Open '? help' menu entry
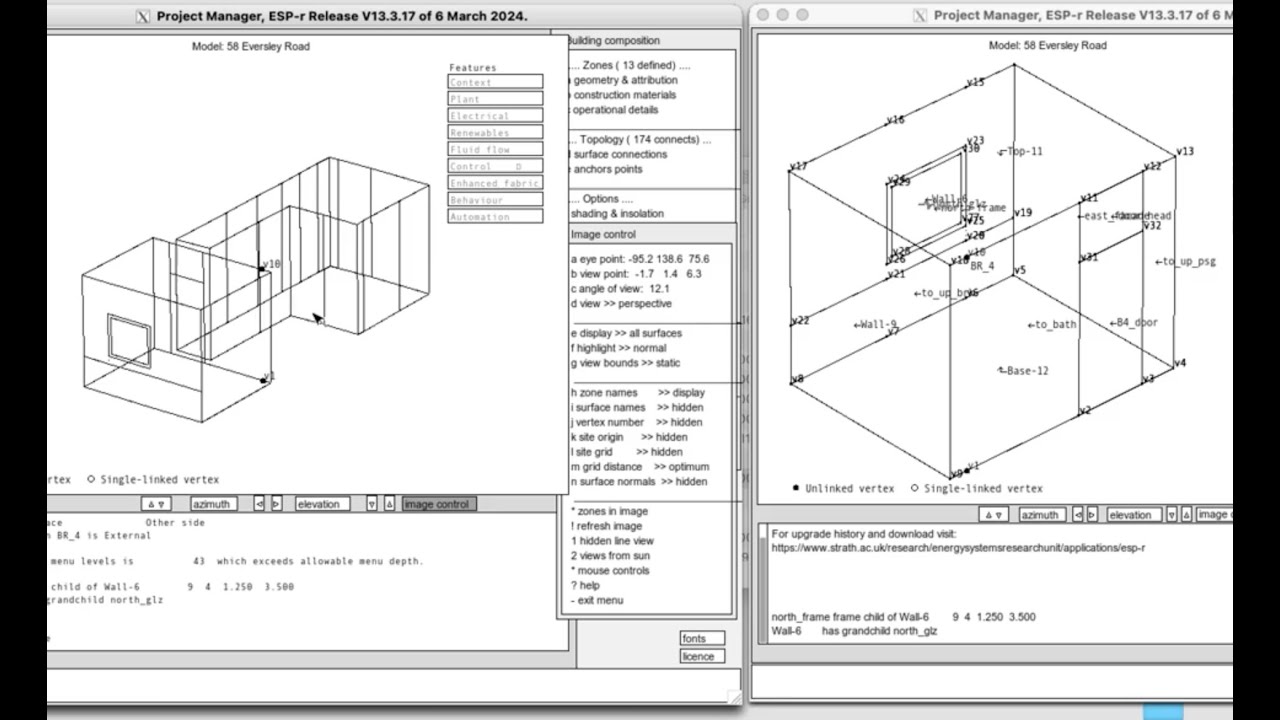This screenshot has height=720, width=1280. pyautogui.click(x=585, y=586)
